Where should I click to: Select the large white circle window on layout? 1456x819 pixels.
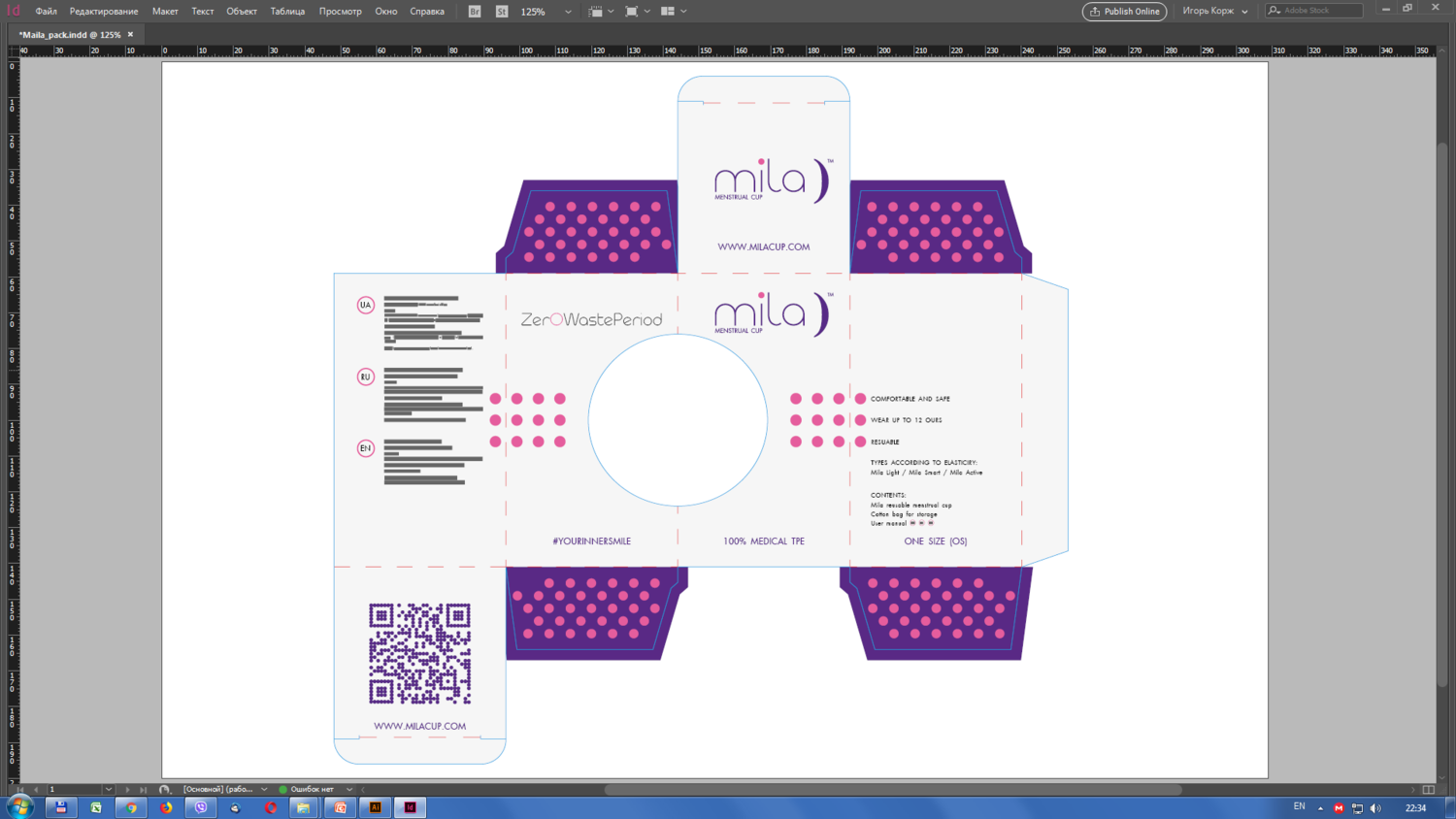coord(678,420)
